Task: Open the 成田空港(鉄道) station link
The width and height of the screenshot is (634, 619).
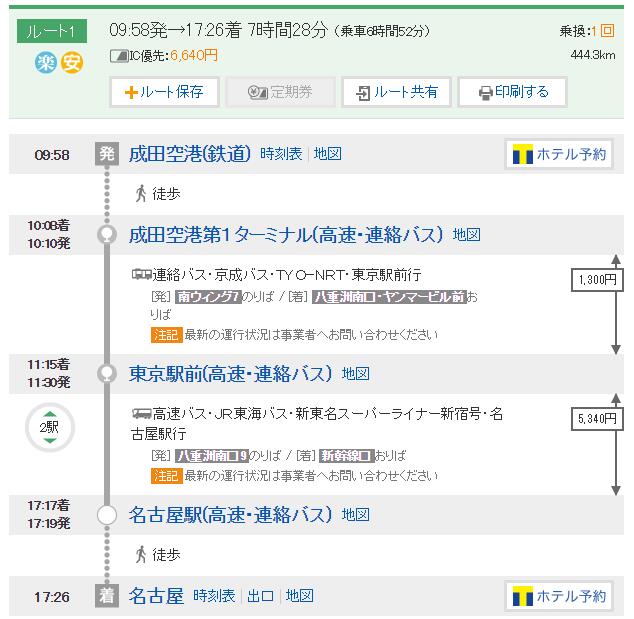Action: point(190,154)
